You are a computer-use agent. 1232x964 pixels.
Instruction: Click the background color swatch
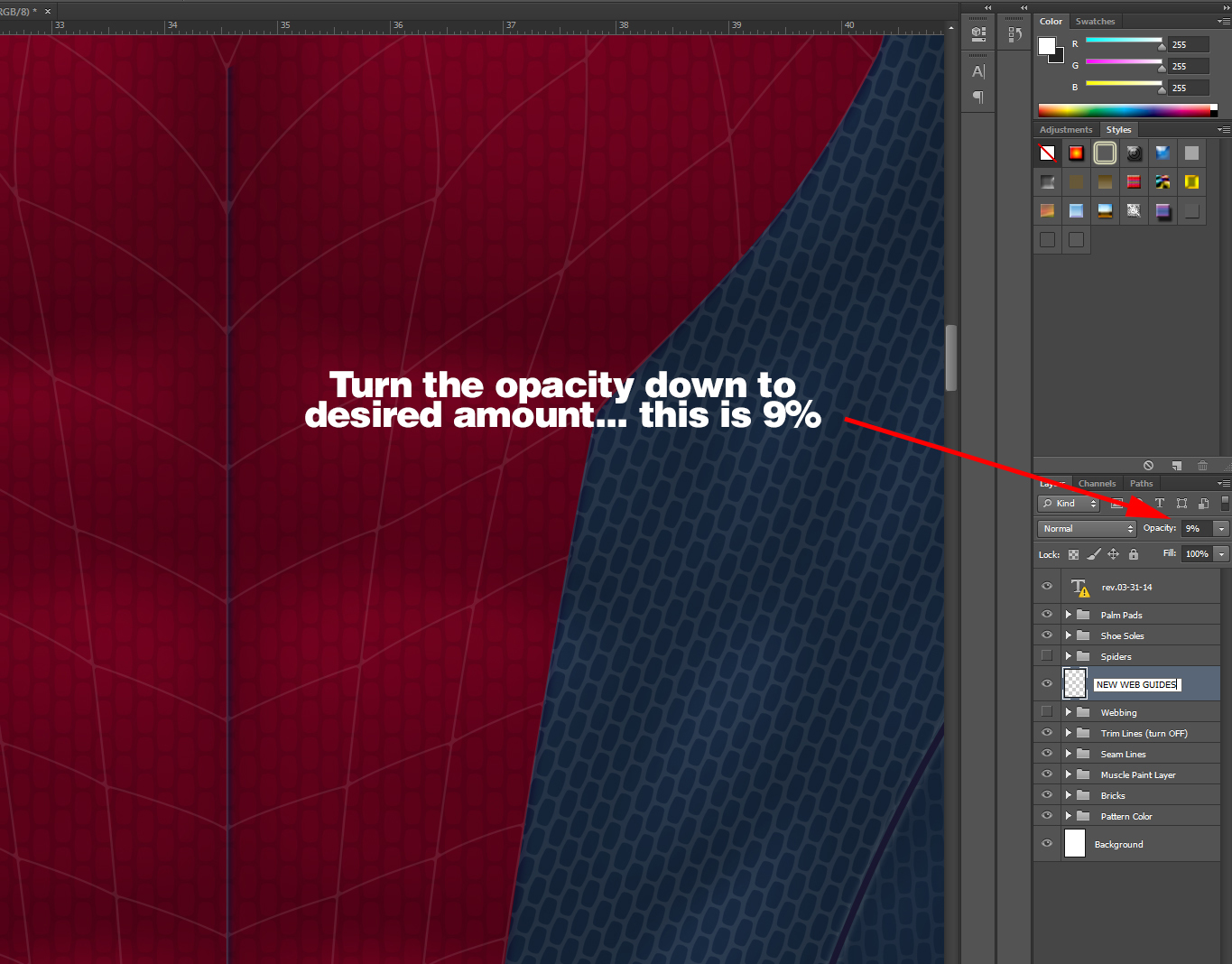coord(1060,58)
